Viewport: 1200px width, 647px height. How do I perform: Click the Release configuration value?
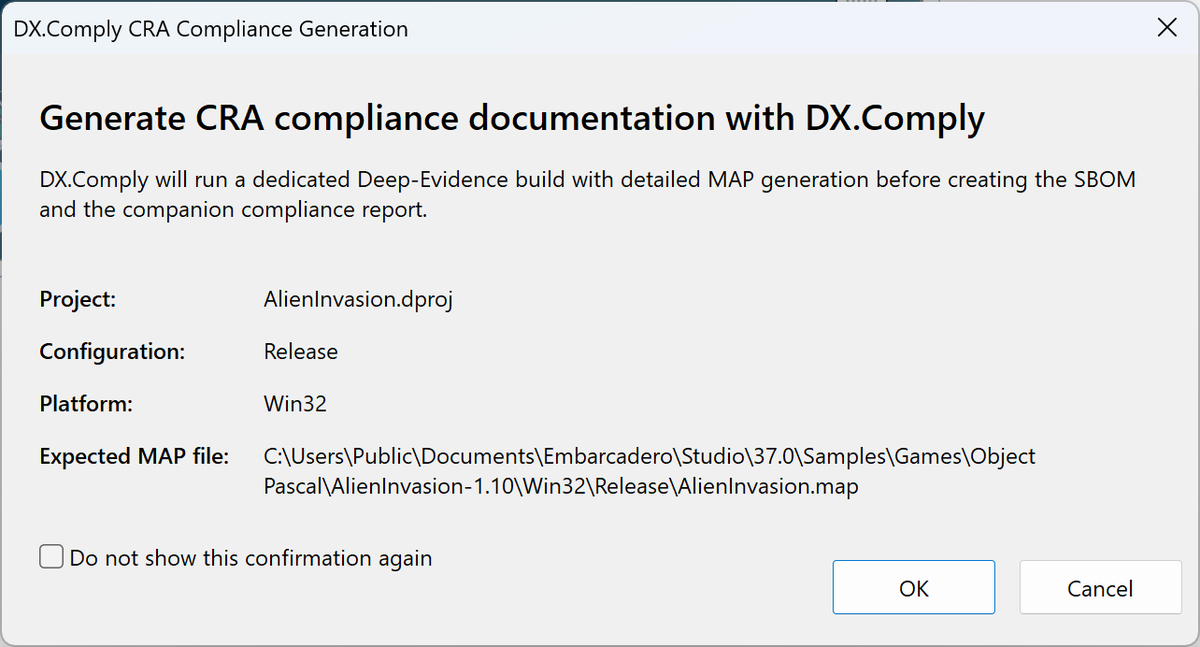click(301, 352)
